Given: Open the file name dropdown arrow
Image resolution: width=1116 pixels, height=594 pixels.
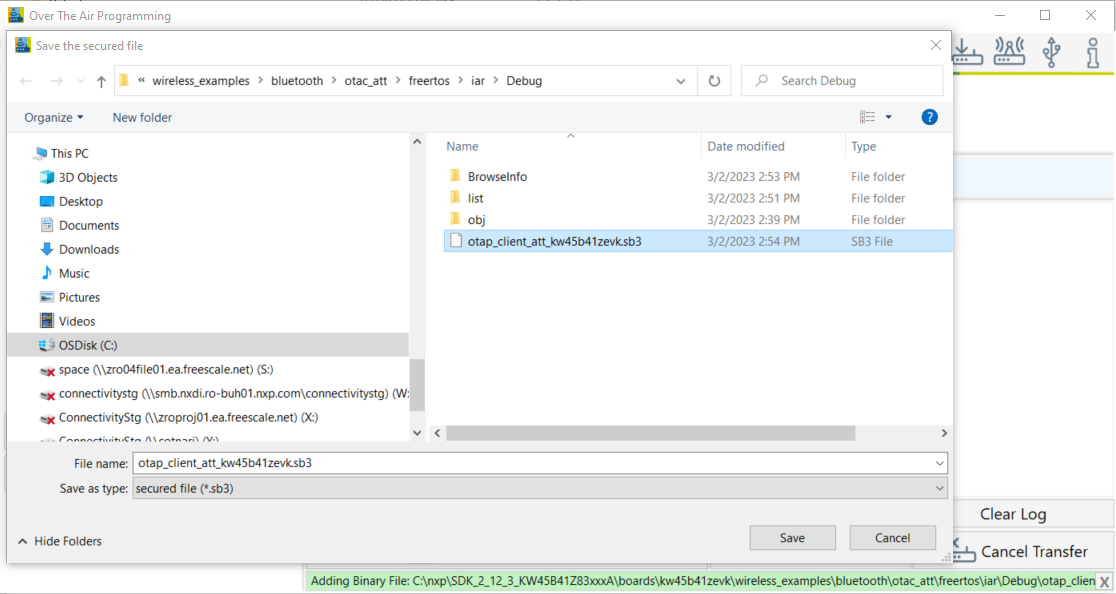Looking at the screenshot, I should coord(938,462).
